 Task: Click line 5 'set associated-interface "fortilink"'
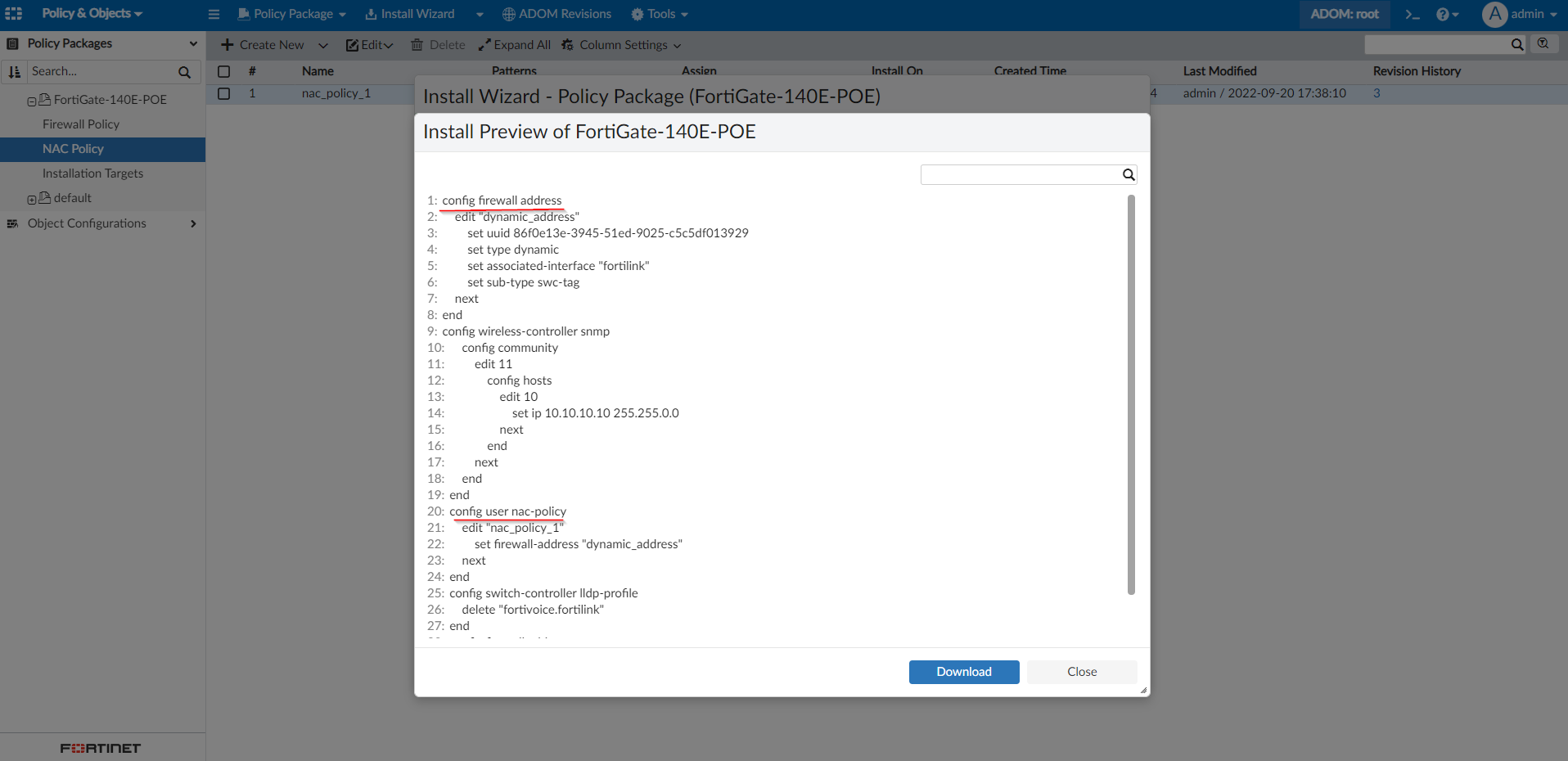pyautogui.click(x=558, y=266)
